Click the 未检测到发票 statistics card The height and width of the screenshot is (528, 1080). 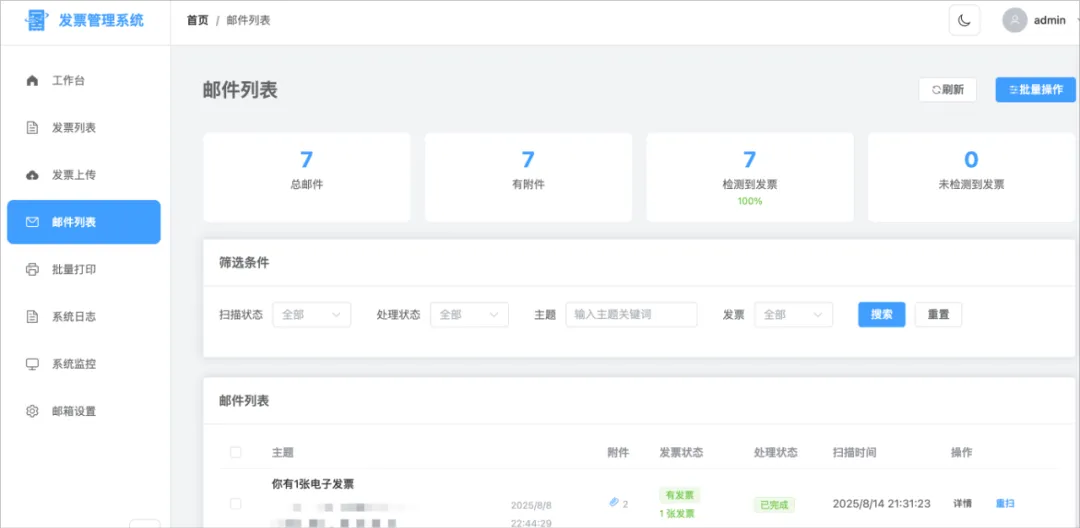[x=971, y=178]
